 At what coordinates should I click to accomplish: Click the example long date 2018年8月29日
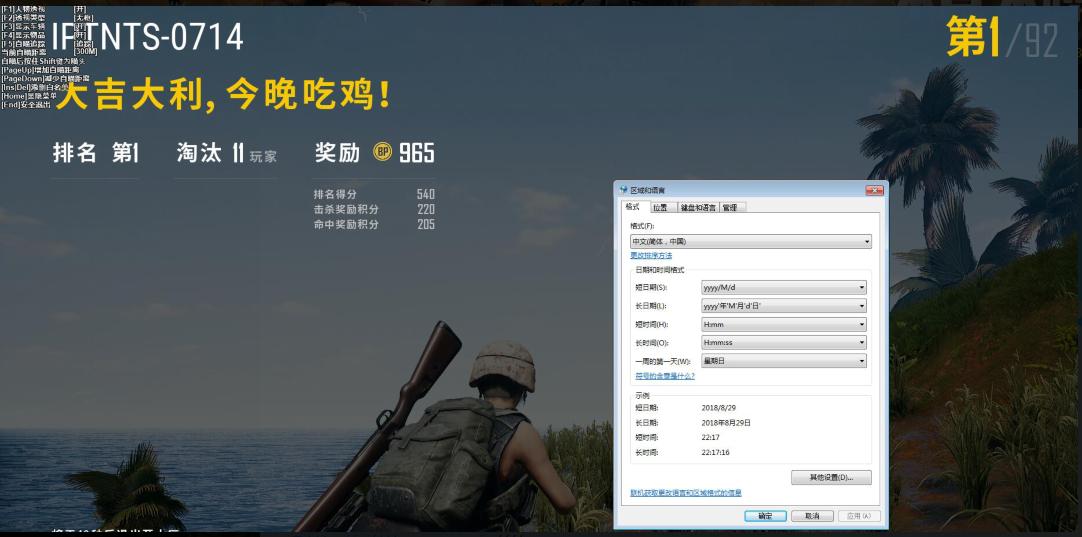tap(726, 422)
